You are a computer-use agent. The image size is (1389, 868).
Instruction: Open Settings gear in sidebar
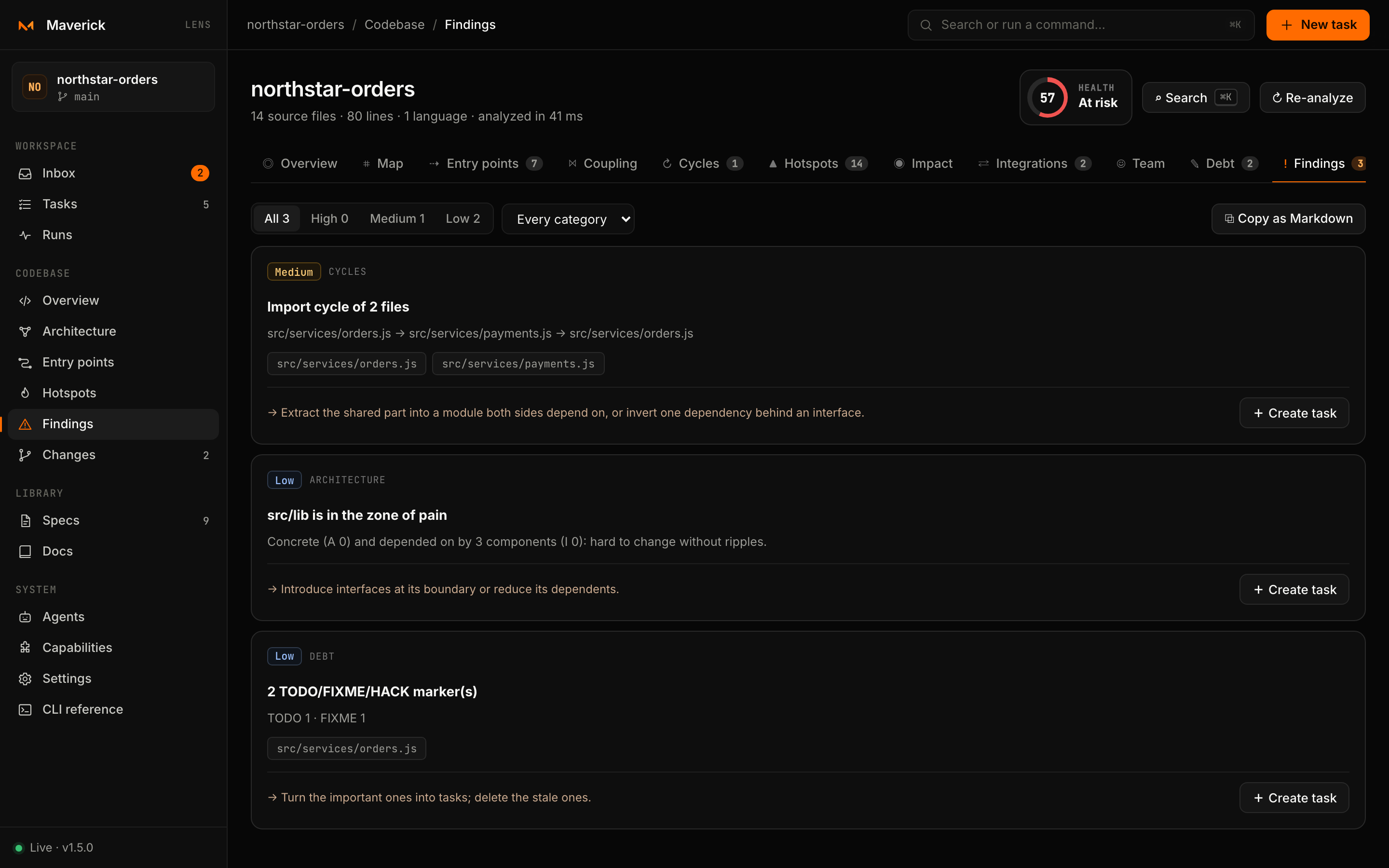click(x=25, y=678)
